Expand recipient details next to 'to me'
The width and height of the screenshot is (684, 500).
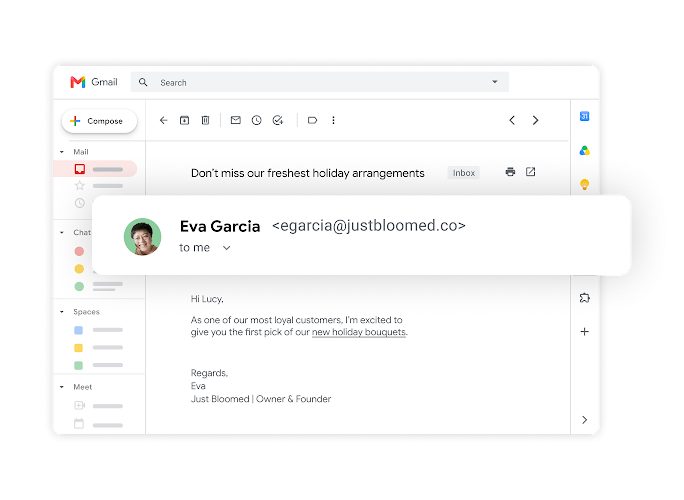click(x=226, y=248)
